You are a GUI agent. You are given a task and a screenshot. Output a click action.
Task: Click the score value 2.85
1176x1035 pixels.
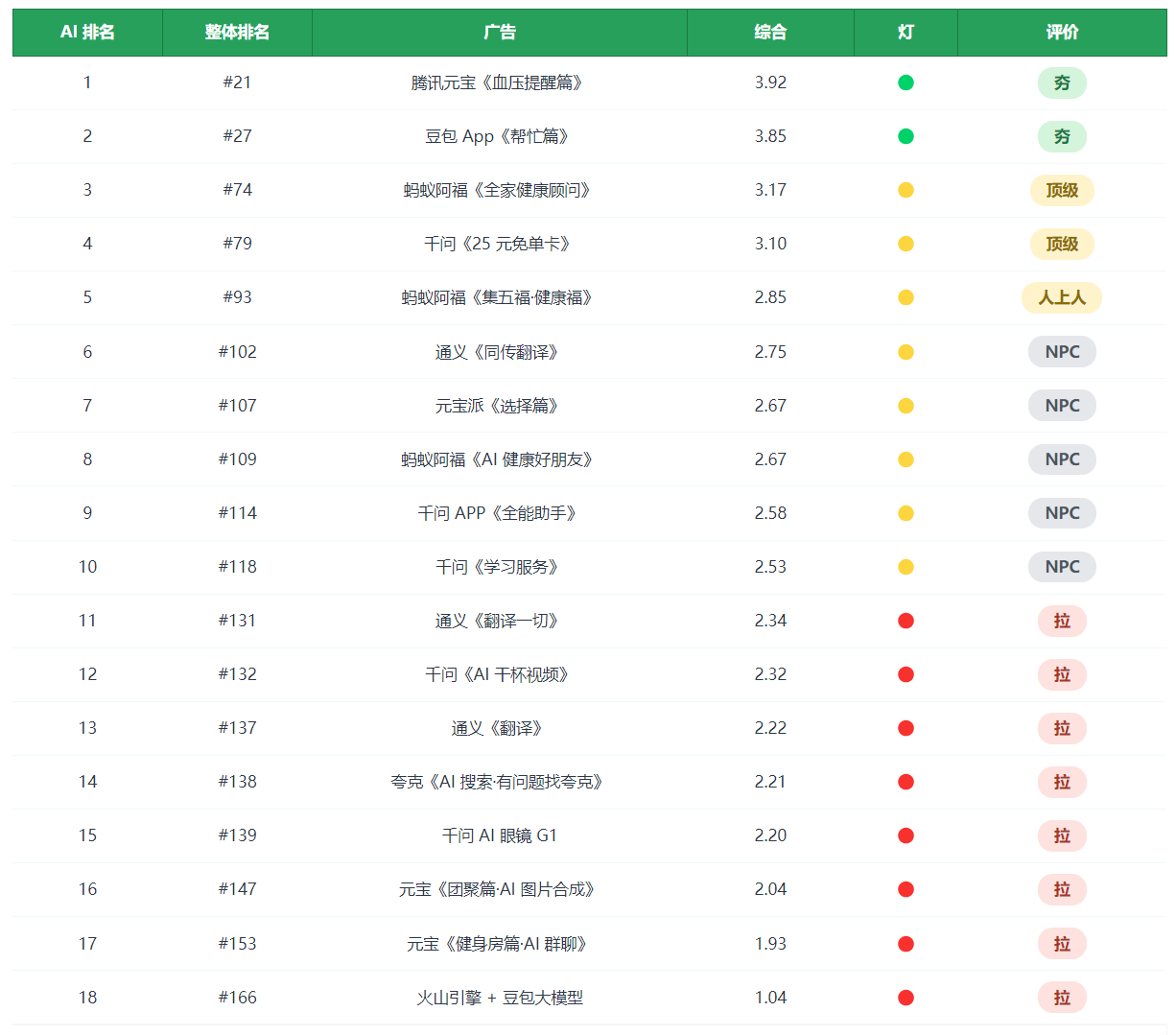pos(770,297)
